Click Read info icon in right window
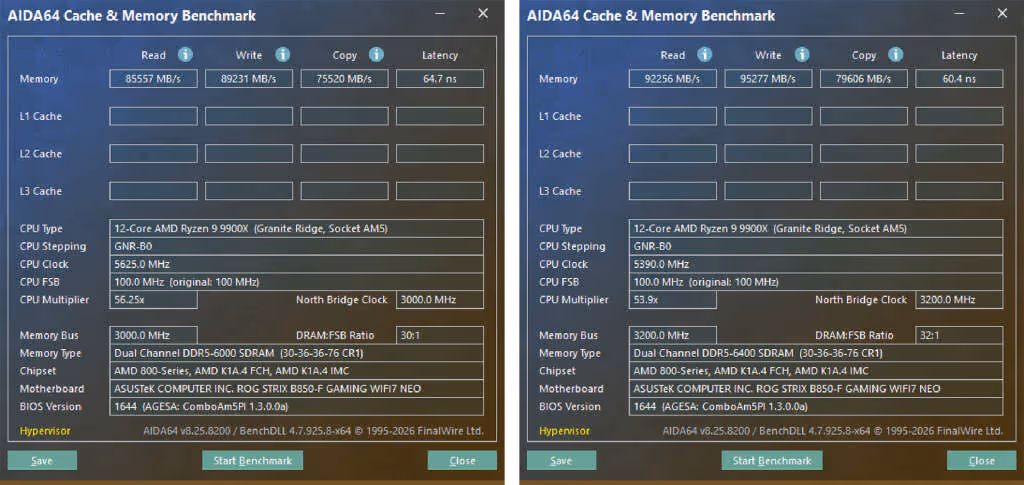This screenshot has width=1024, height=485. (x=705, y=55)
